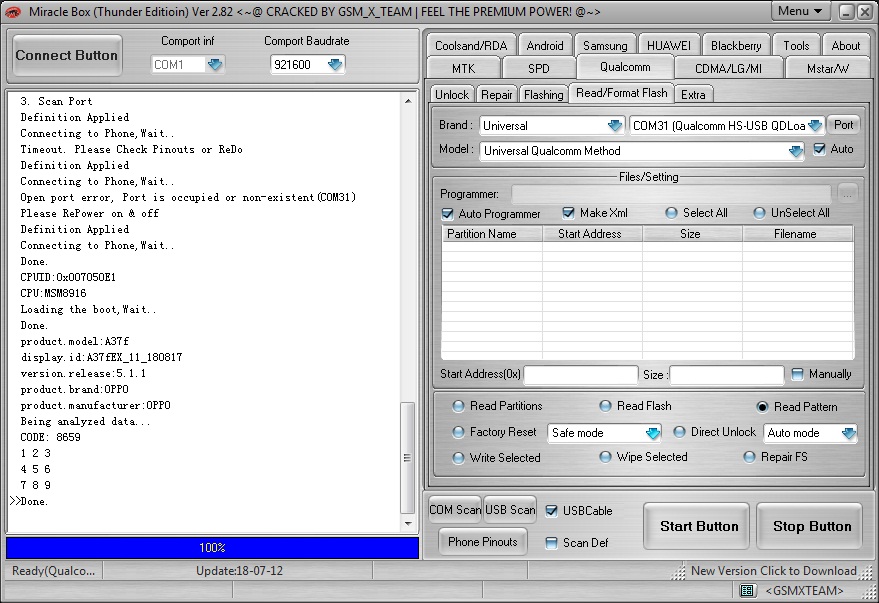Expand the Model Universal Qualcomm Method dropdown
Image resolution: width=879 pixels, height=603 pixels.
pyautogui.click(x=795, y=151)
